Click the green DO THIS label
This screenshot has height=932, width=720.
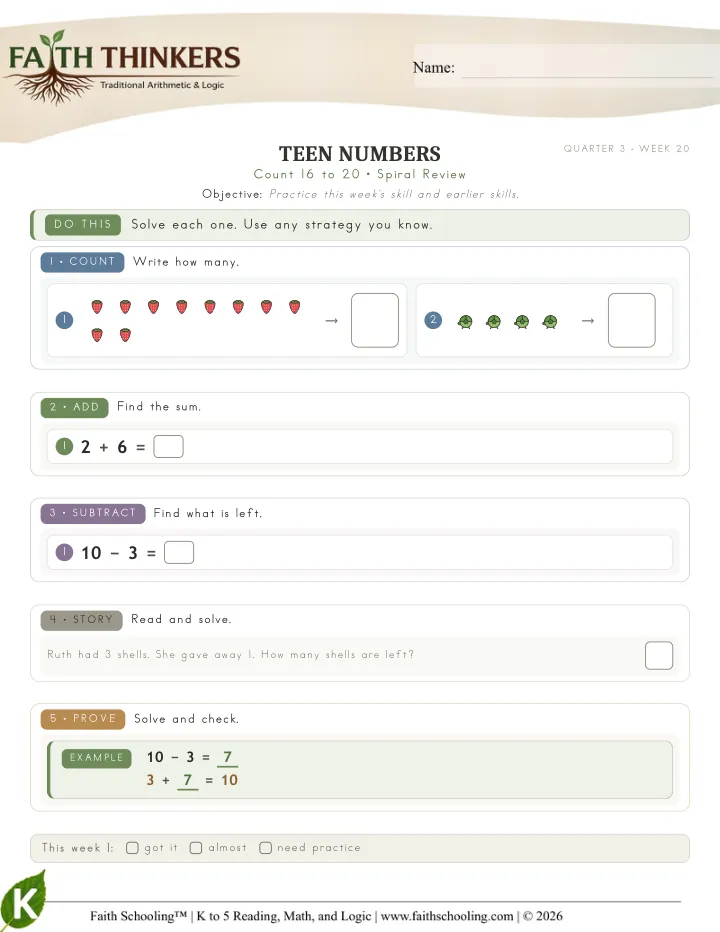tap(83, 225)
